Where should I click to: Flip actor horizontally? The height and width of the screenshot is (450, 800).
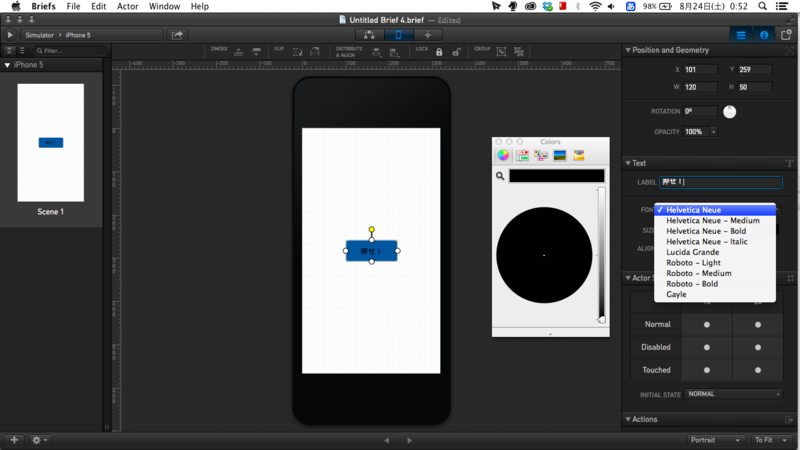[315, 52]
